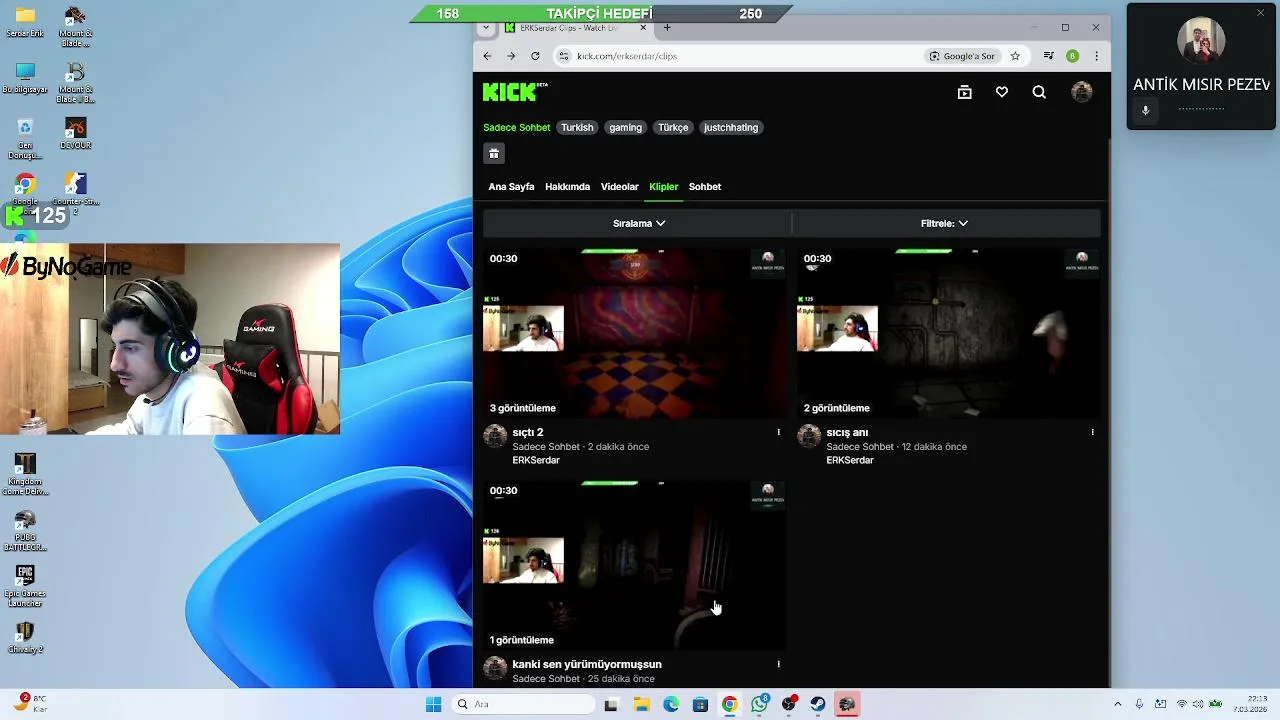The image size is (1280, 720).
Task: Select the Klipler tab
Action: [x=663, y=187]
